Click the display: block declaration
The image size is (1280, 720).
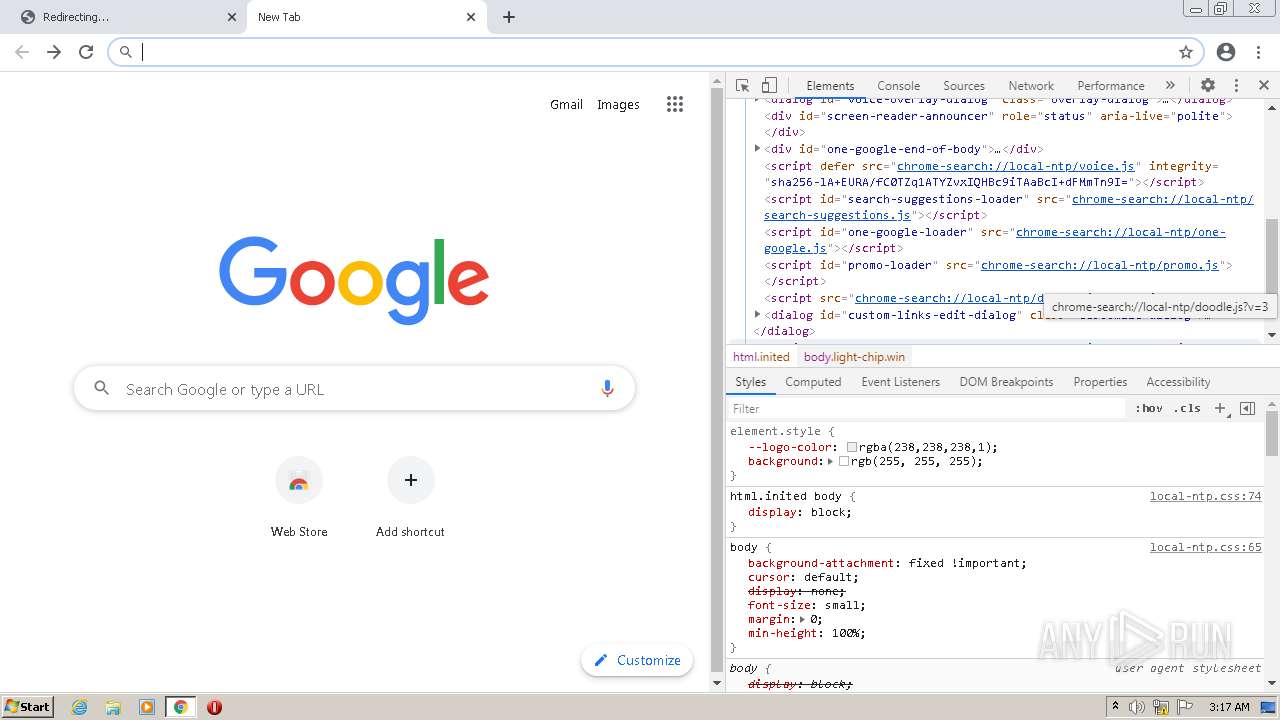pos(800,512)
